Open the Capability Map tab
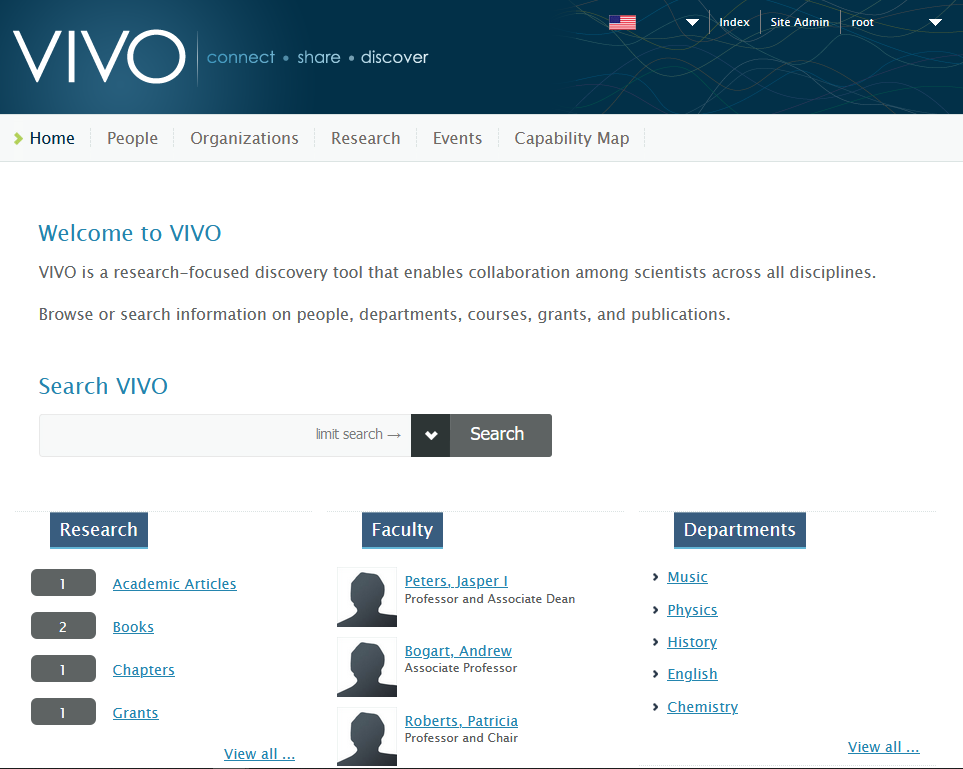This screenshot has width=963, height=769. pos(572,138)
